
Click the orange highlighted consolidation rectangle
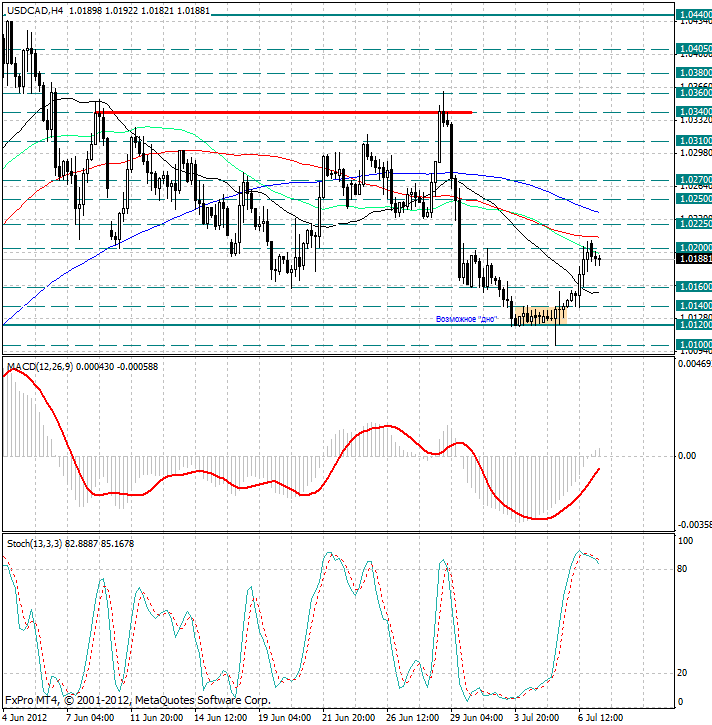[541, 315]
